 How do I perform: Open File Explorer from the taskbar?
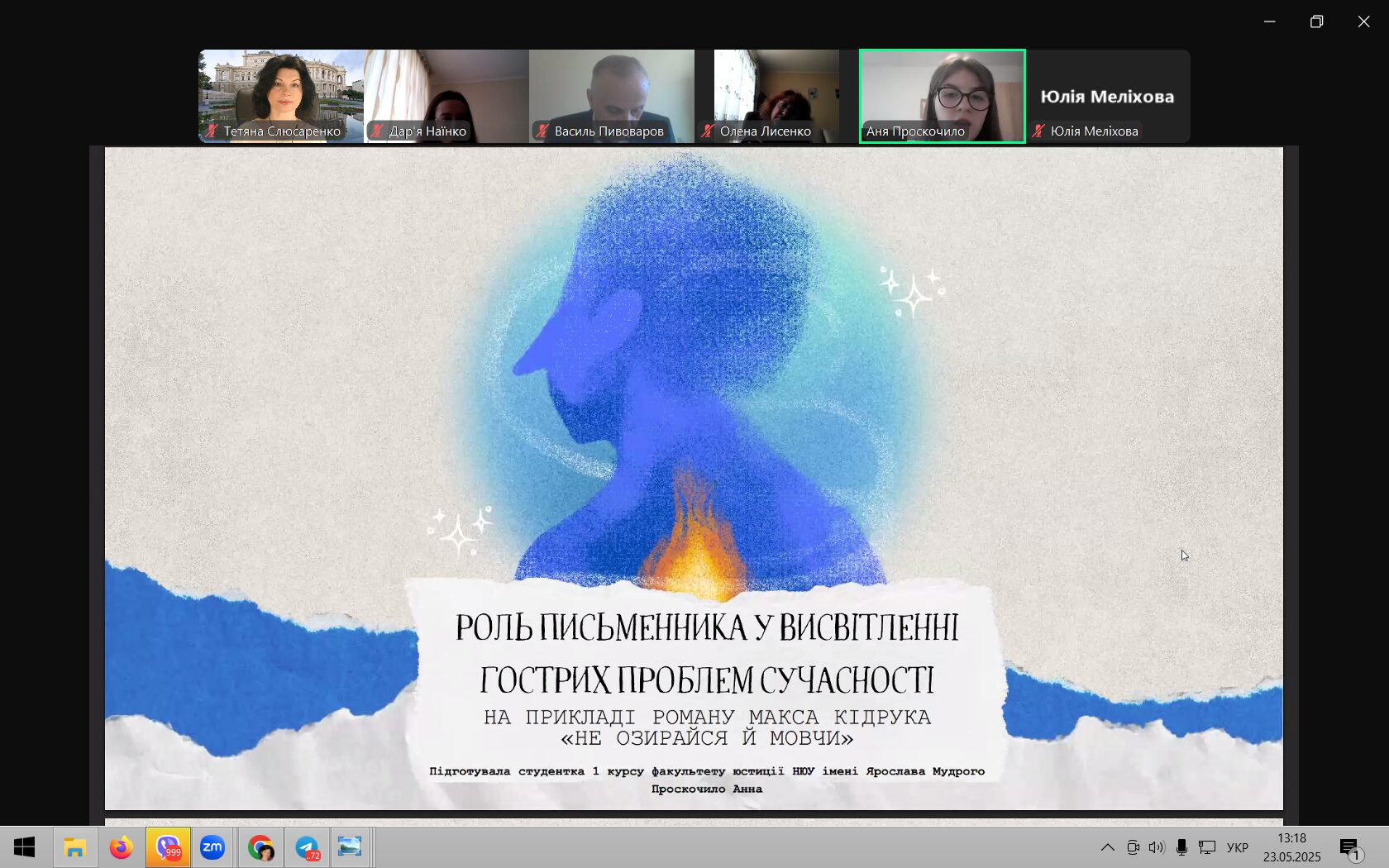pos(75,847)
